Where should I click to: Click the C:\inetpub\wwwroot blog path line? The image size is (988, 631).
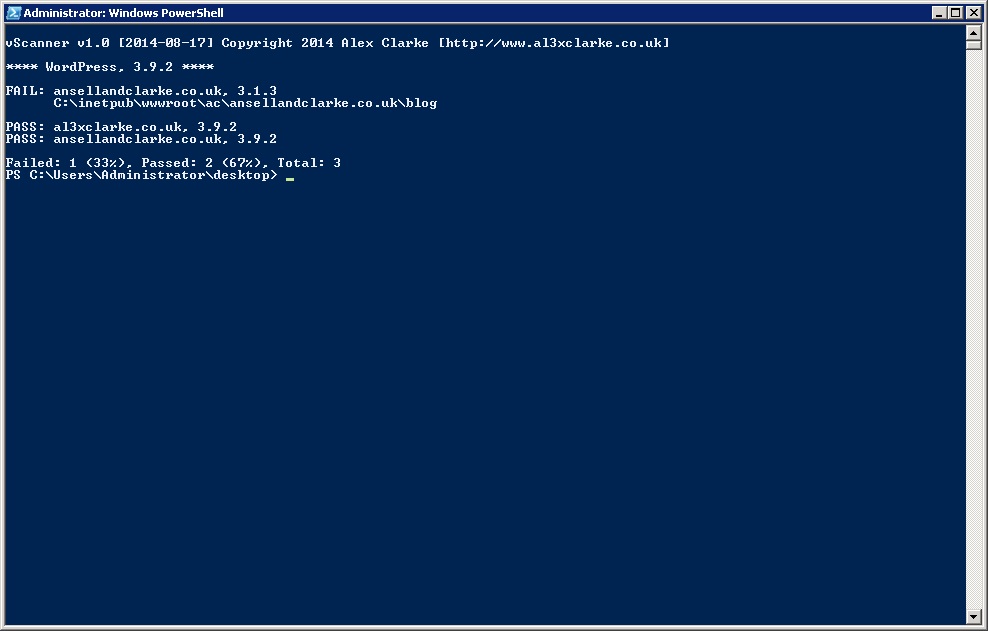245,103
